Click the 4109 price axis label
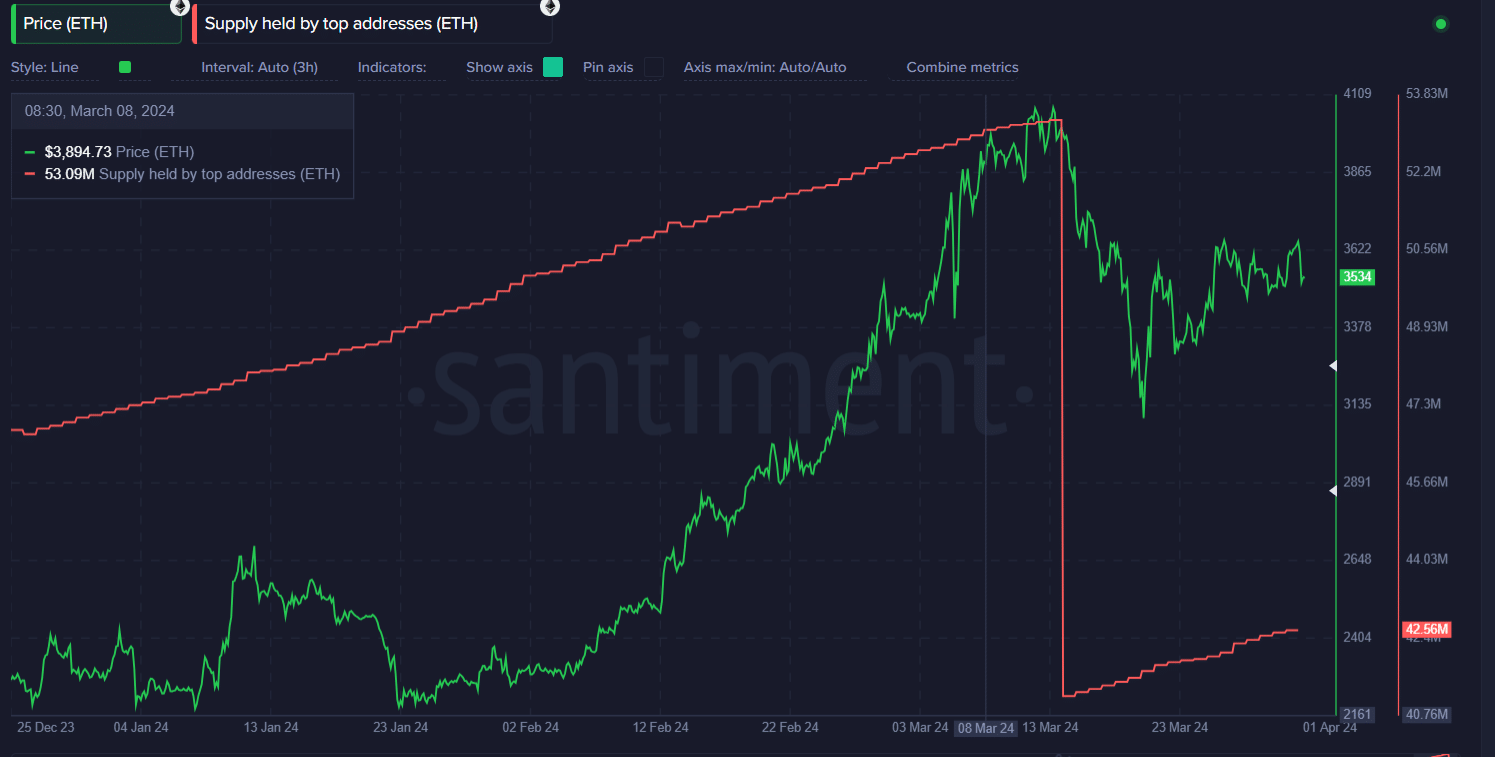Screen dimensions: 1495x757 [x=1357, y=94]
